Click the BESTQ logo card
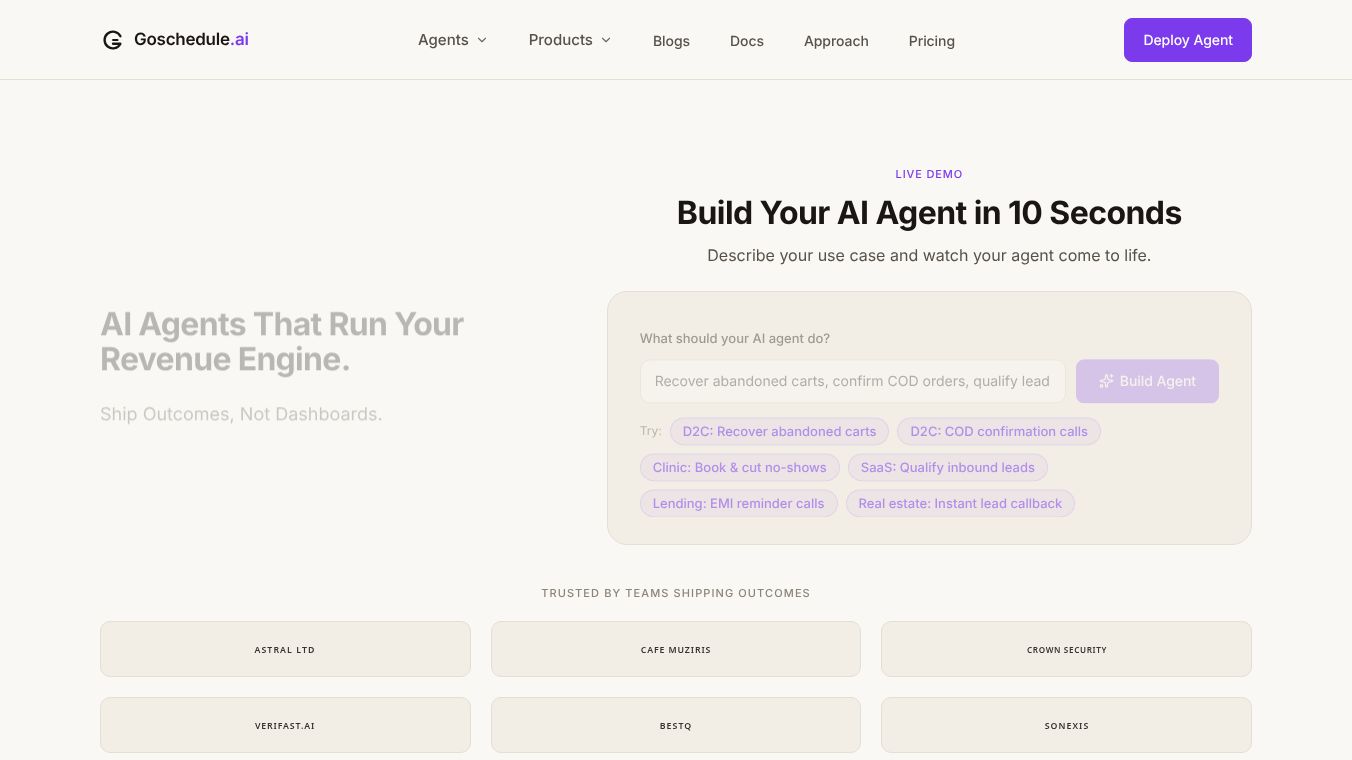This screenshot has width=1352, height=760. tap(676, 725)
